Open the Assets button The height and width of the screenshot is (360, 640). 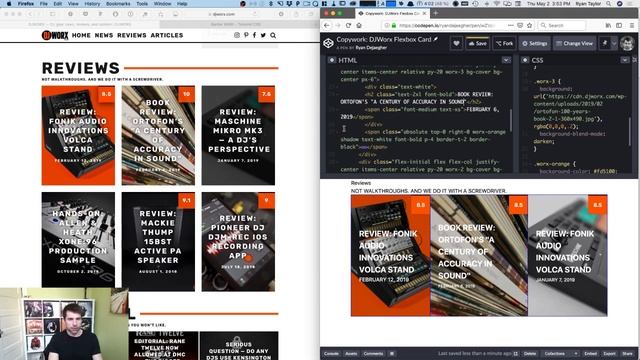tap(351, 353)
